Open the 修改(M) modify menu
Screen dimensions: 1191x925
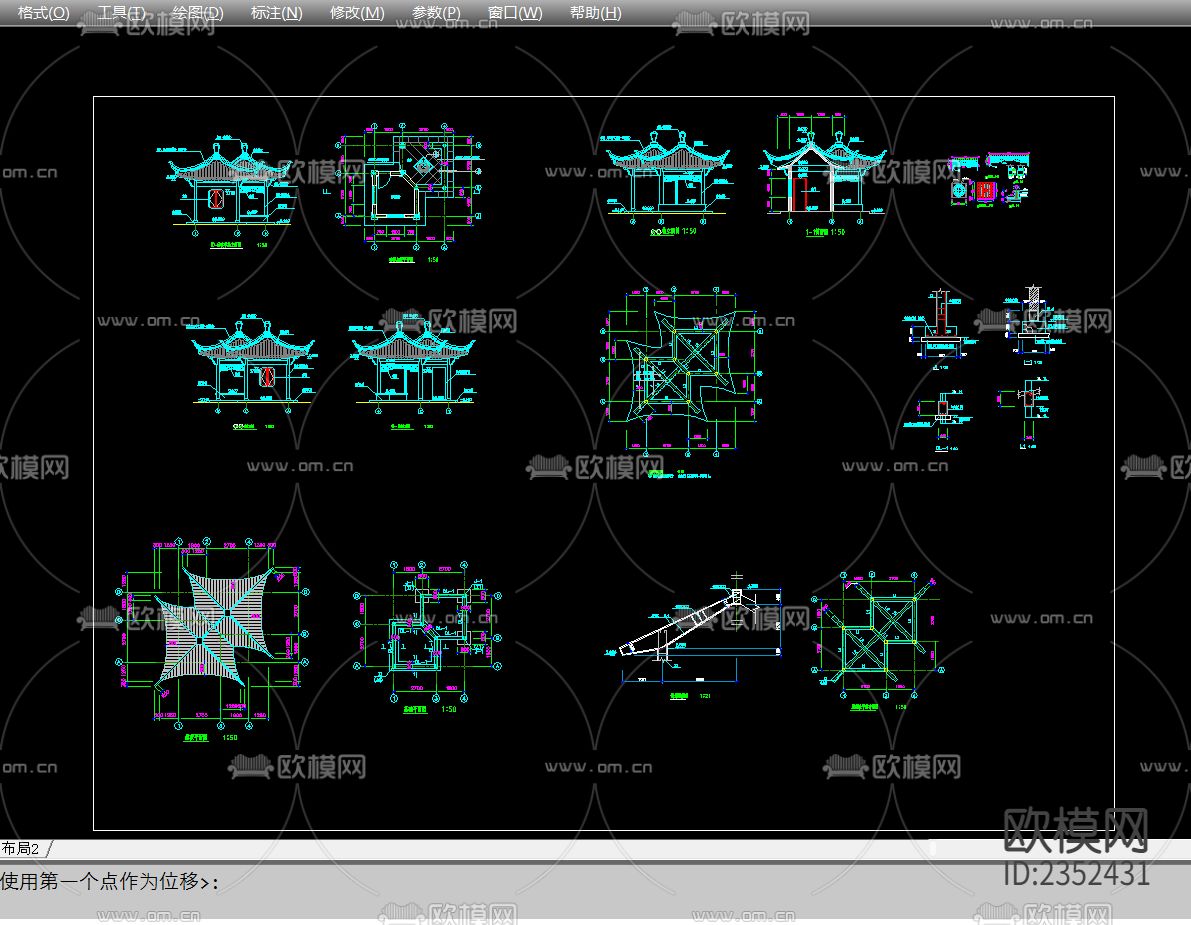tap(357, 13)
